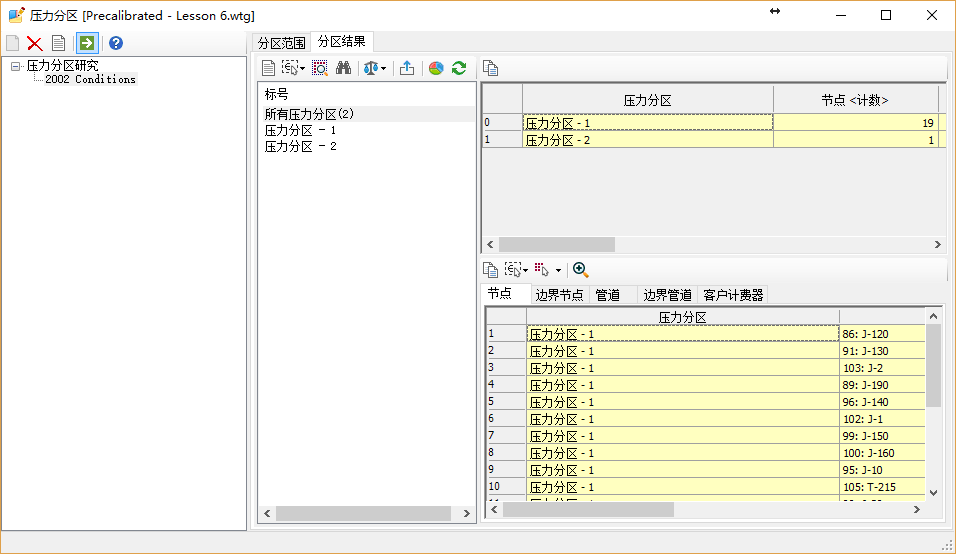Click the 100: J-160 node cell
This screenshot has width=956, height=554.
pyautogui.click(x=882, y=453)
